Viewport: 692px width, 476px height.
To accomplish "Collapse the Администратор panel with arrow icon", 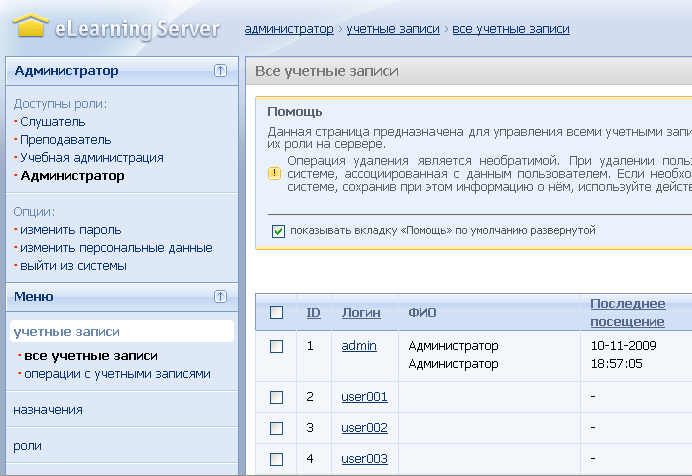I will tap(220, 71).
